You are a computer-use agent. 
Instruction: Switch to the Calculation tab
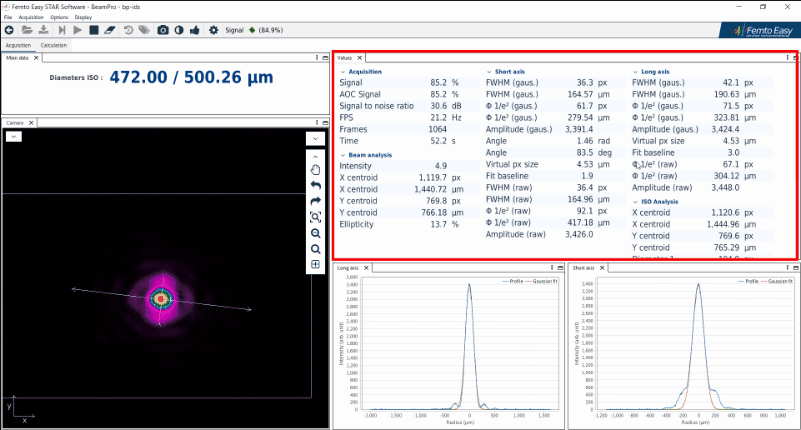pos(53,45)
